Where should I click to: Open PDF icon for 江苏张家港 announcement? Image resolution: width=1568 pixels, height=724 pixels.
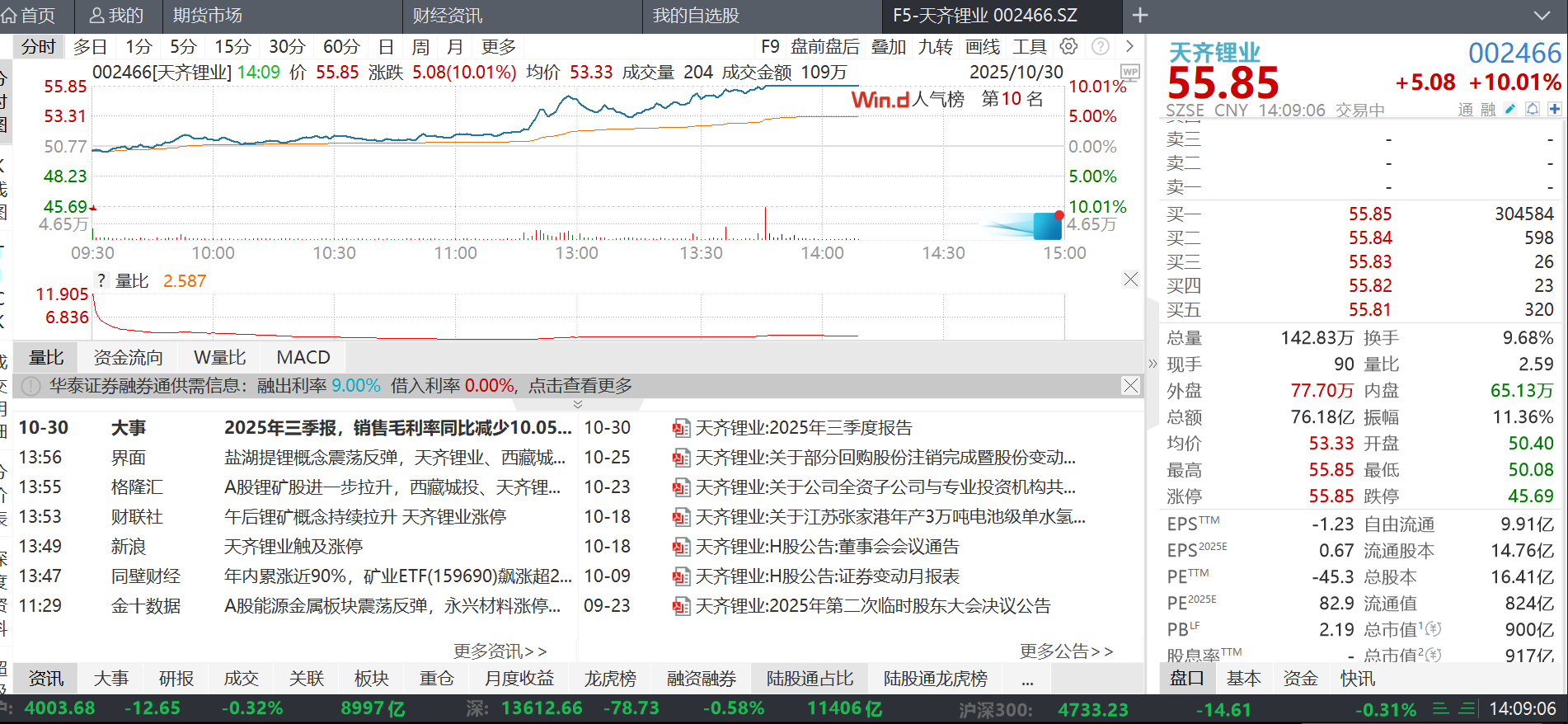681,517
